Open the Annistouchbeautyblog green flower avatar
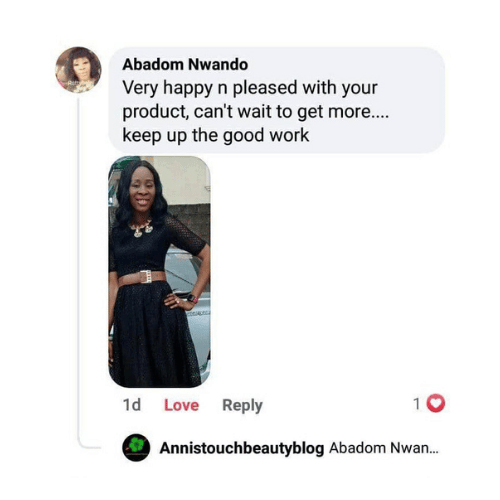500x500 pixels. [136, 448]
